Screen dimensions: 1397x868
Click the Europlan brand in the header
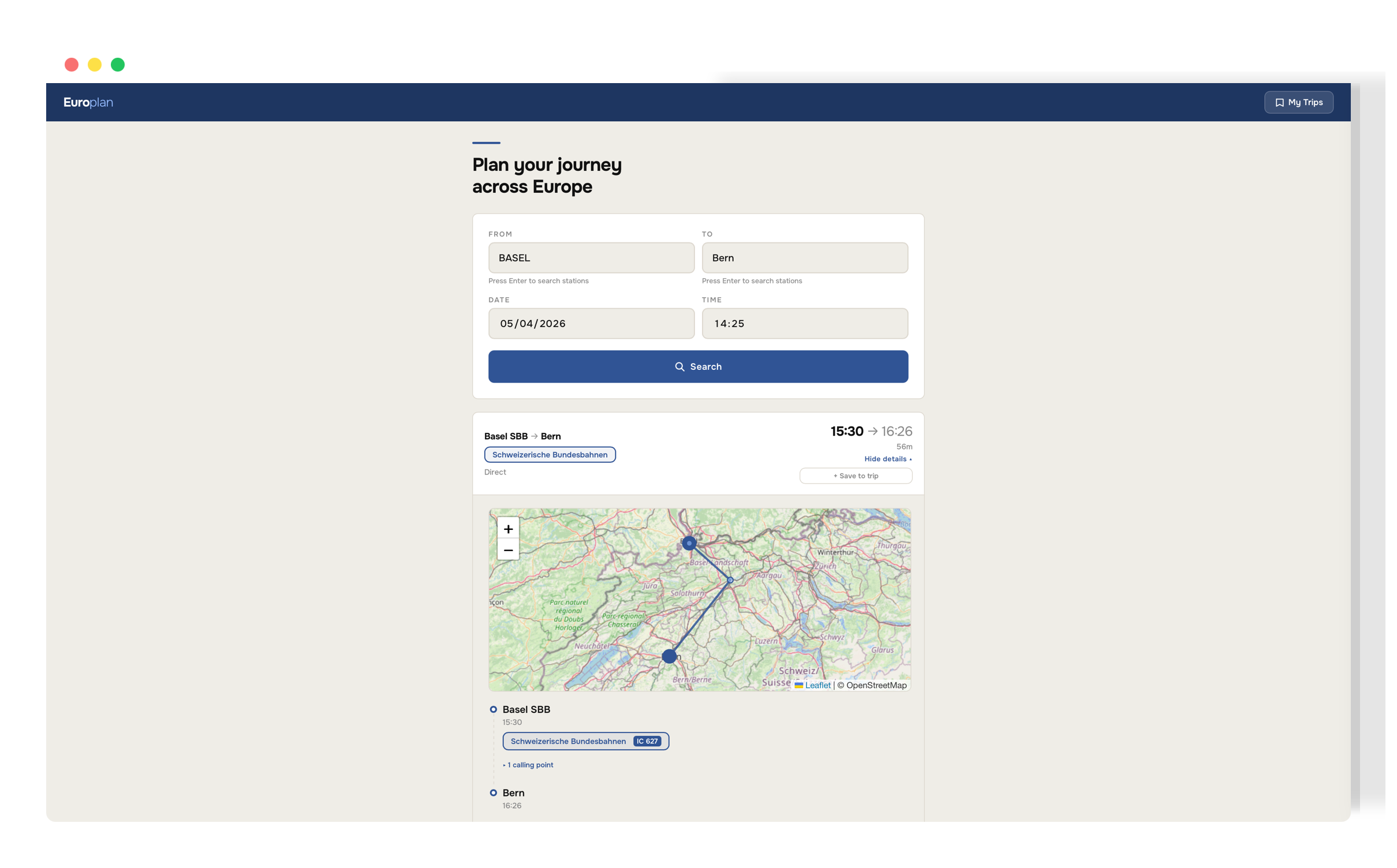[x=88, y=102]
